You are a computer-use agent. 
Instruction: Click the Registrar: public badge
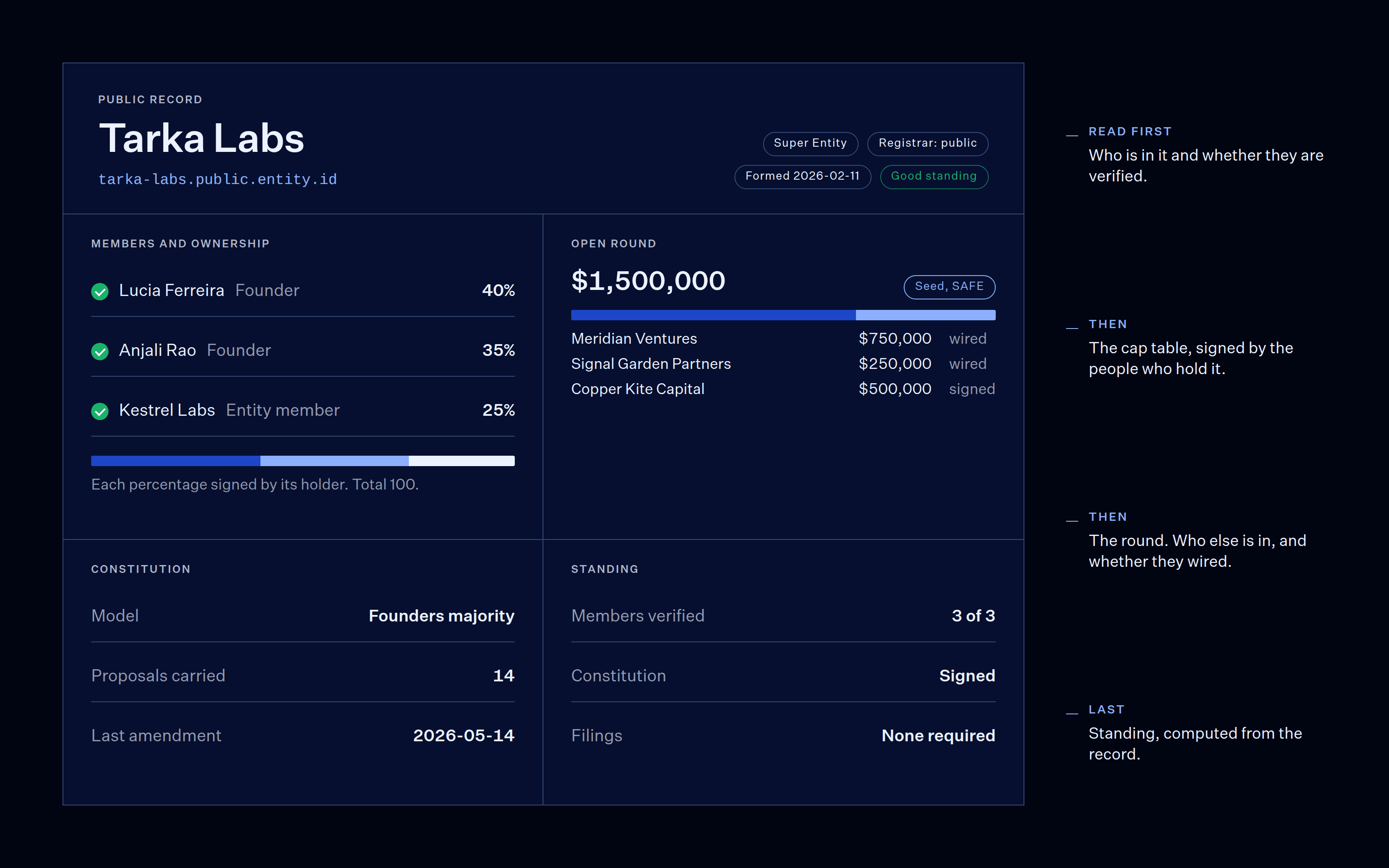point(928,144)
